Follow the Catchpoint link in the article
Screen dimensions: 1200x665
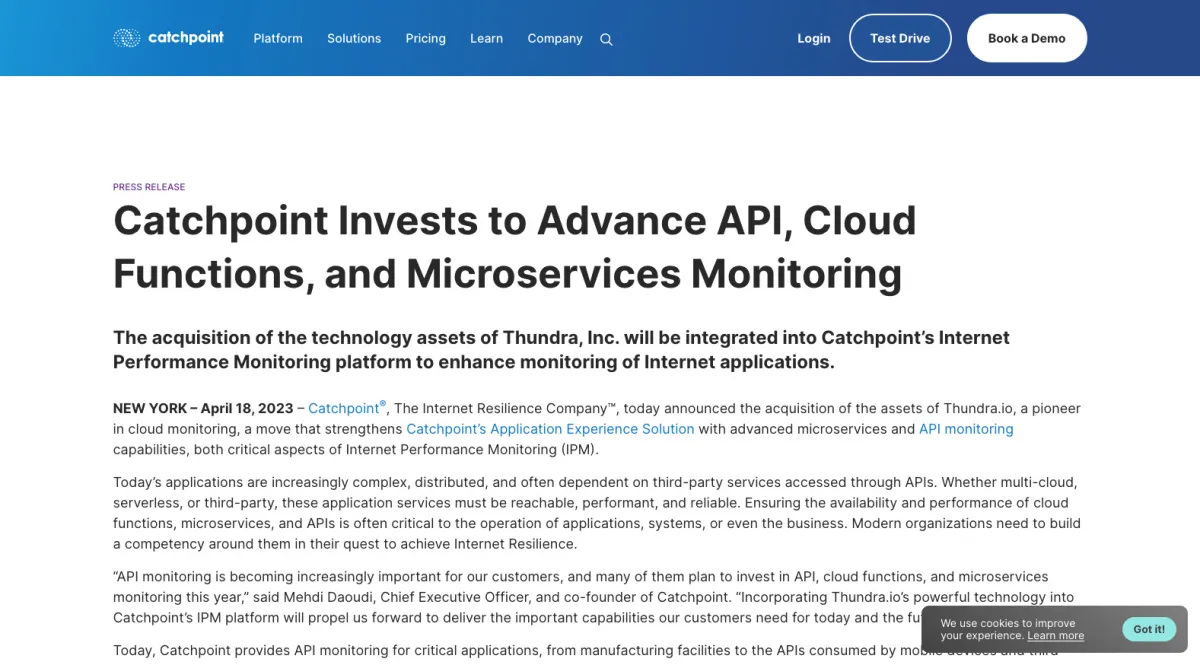coord(347,408)
